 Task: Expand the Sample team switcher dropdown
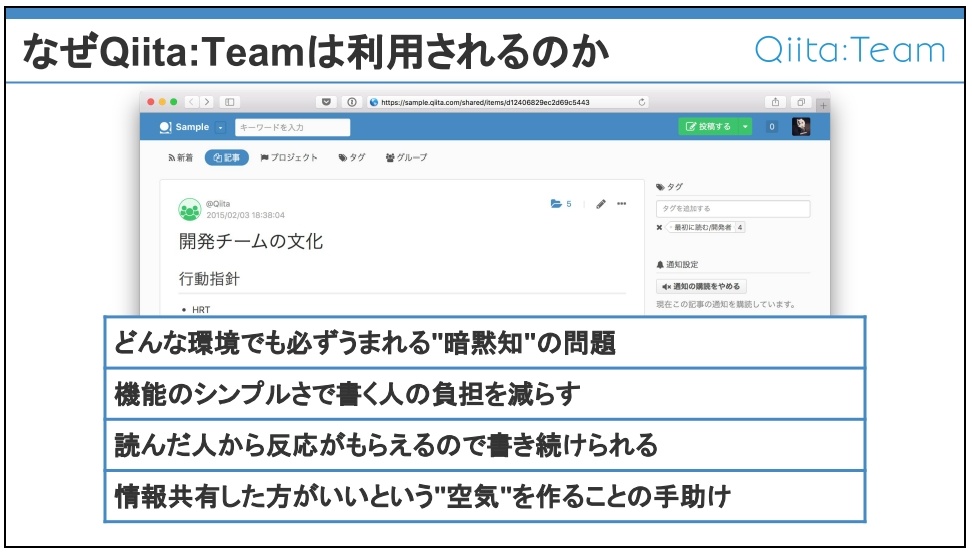tap(220, 127)
